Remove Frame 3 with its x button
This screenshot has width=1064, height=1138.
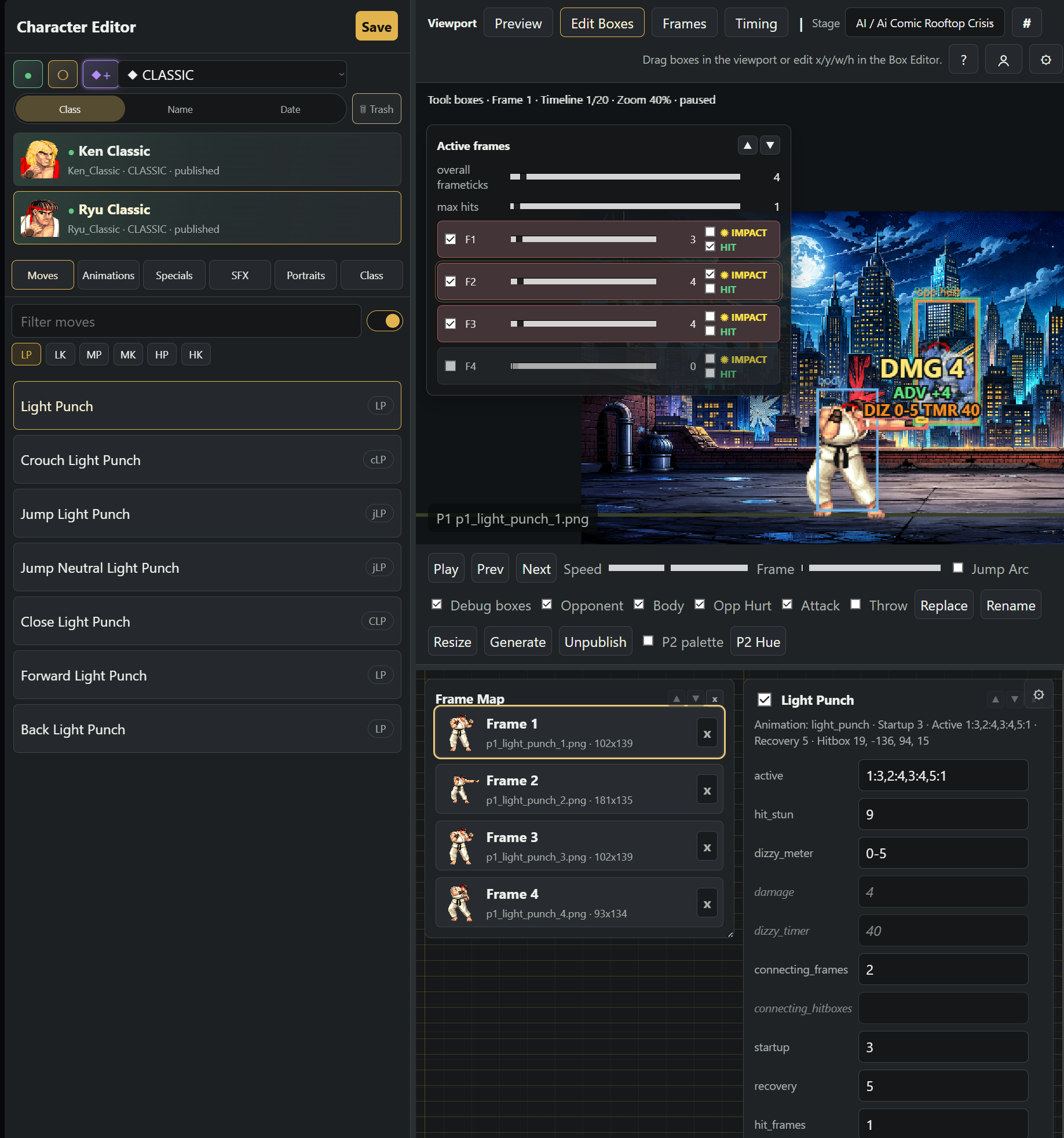pyautogui.click(x=707, y=847)
